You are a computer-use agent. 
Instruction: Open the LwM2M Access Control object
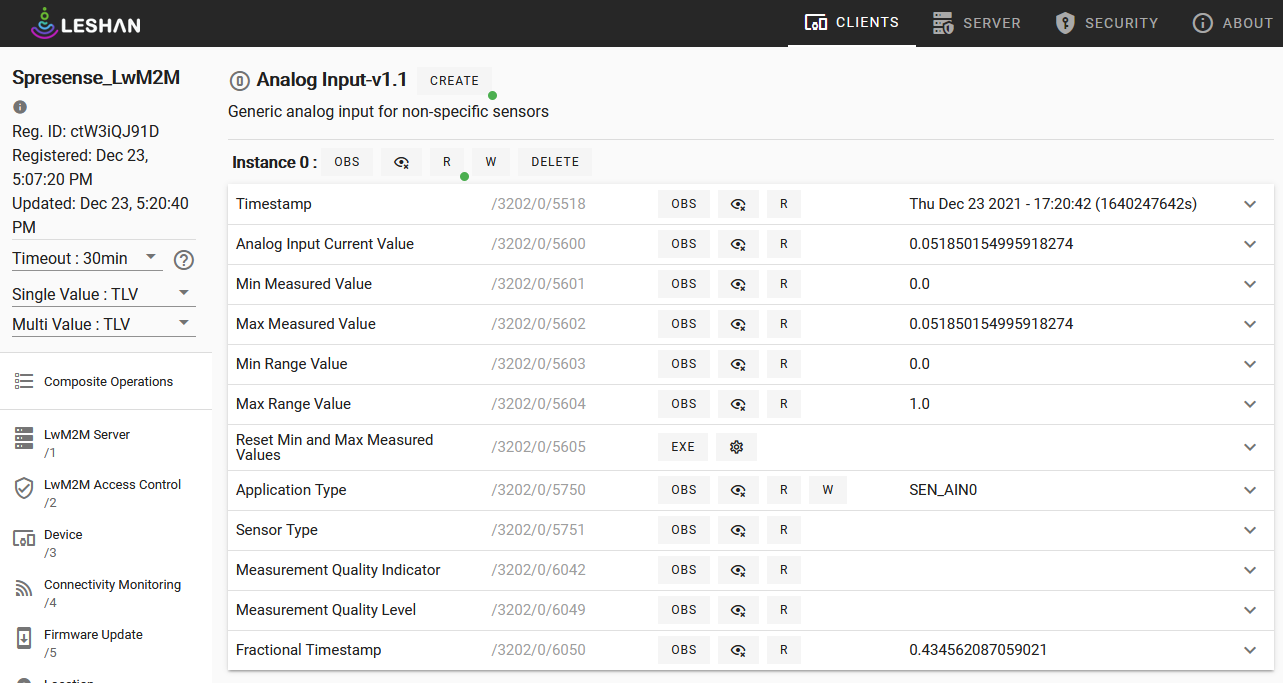point(112,492)
